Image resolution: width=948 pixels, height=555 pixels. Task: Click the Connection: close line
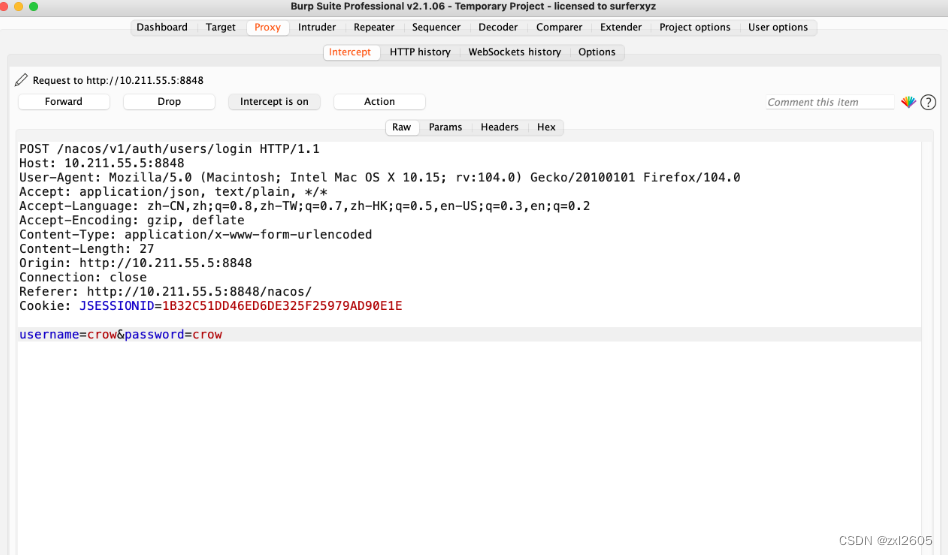(x=83, y=278)
